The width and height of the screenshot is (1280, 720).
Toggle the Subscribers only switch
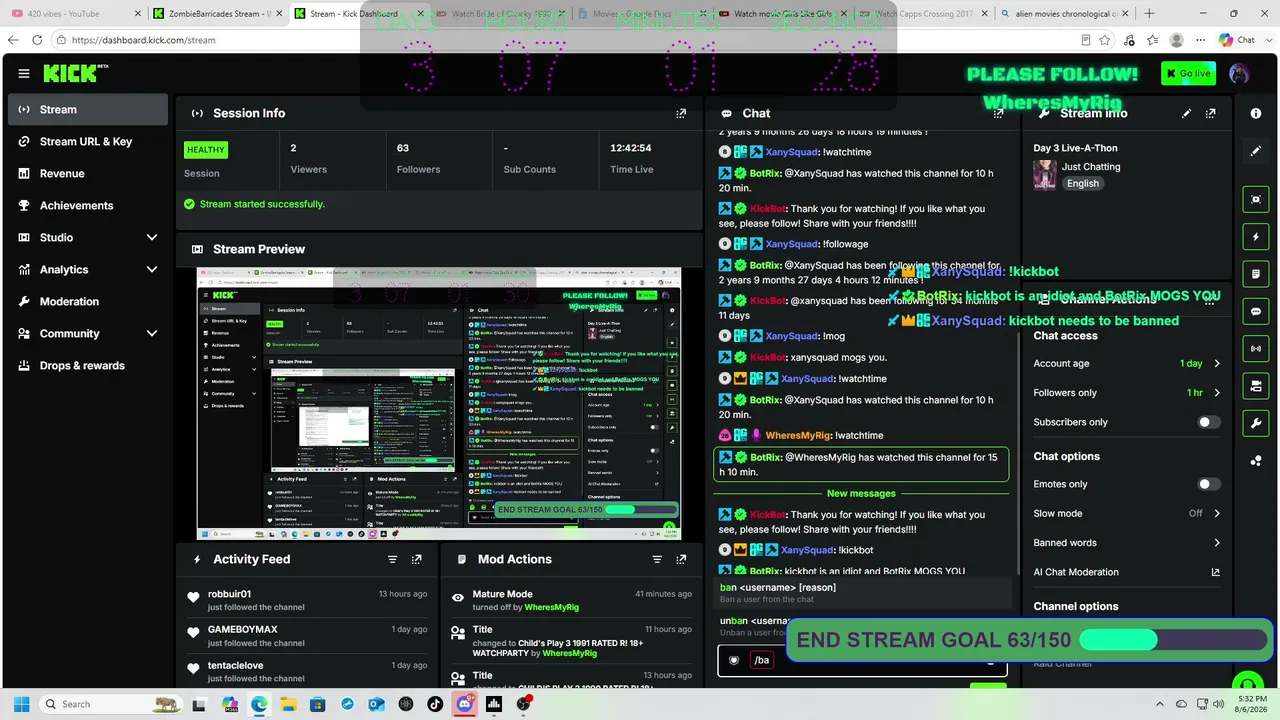1209,422
